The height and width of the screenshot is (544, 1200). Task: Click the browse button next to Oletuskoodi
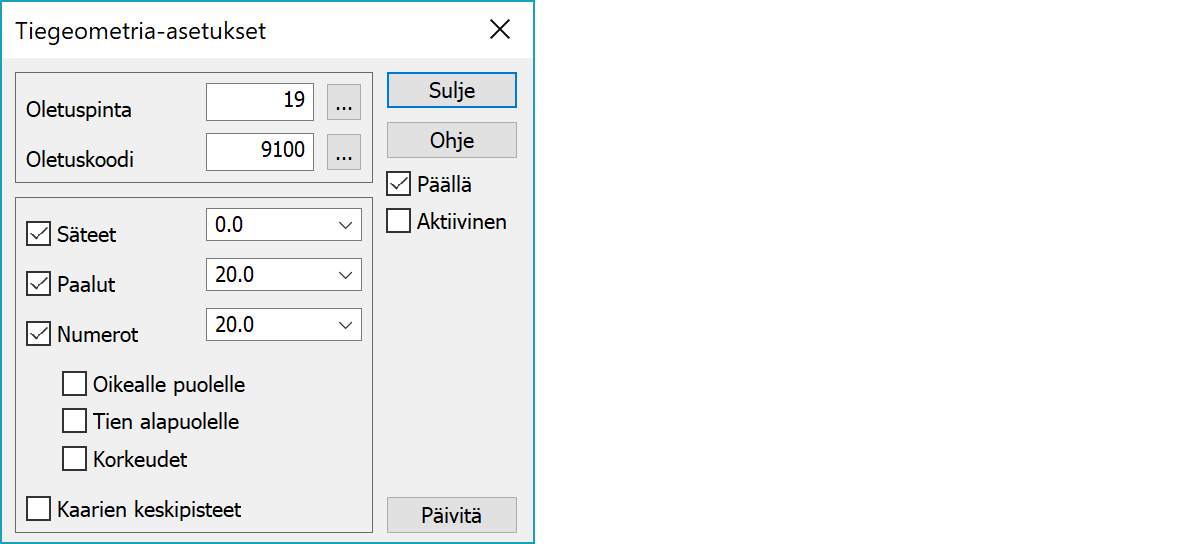click(x=343, y=153)
